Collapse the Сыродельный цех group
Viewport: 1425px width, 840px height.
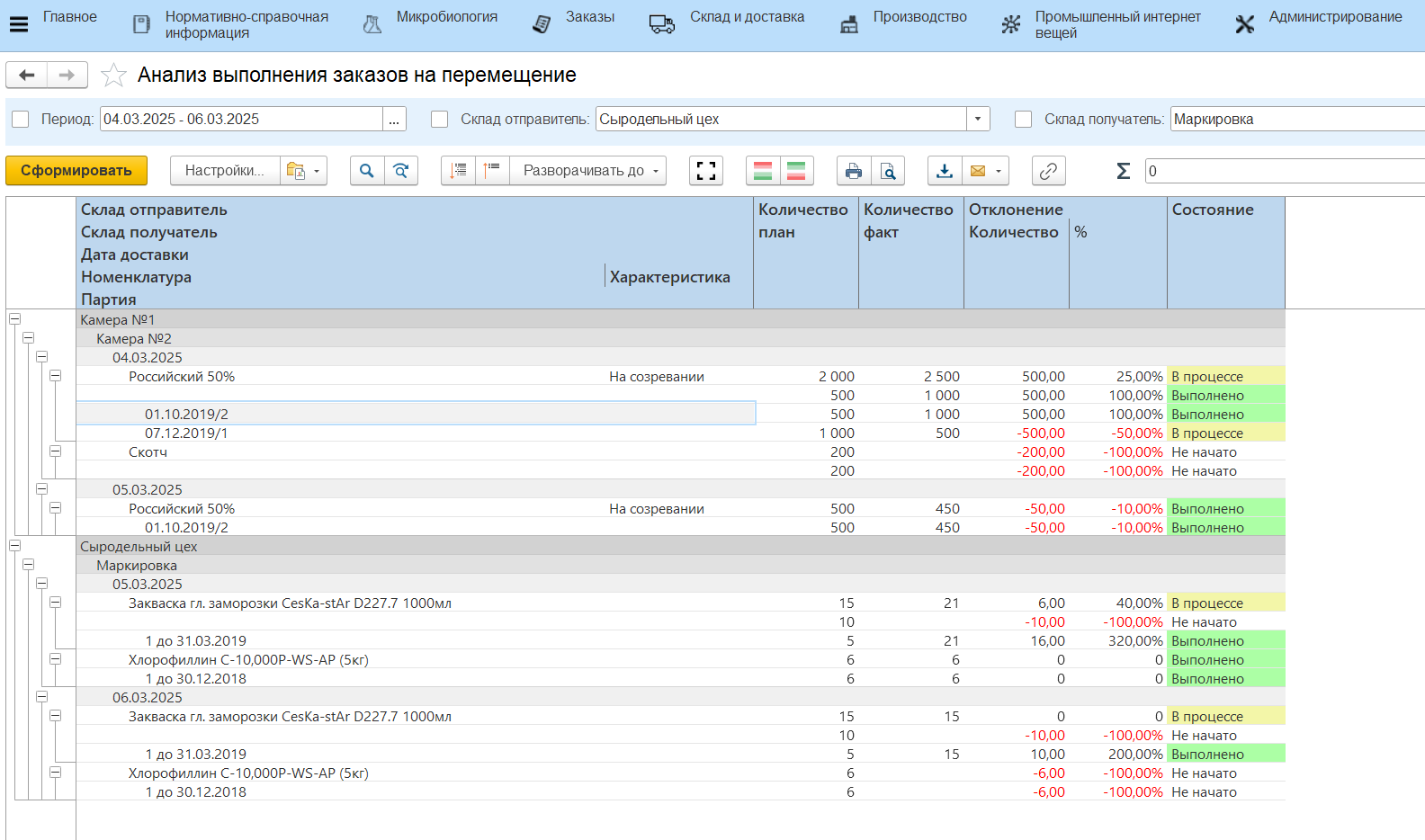pyautogui.click(x=15, y=546)
